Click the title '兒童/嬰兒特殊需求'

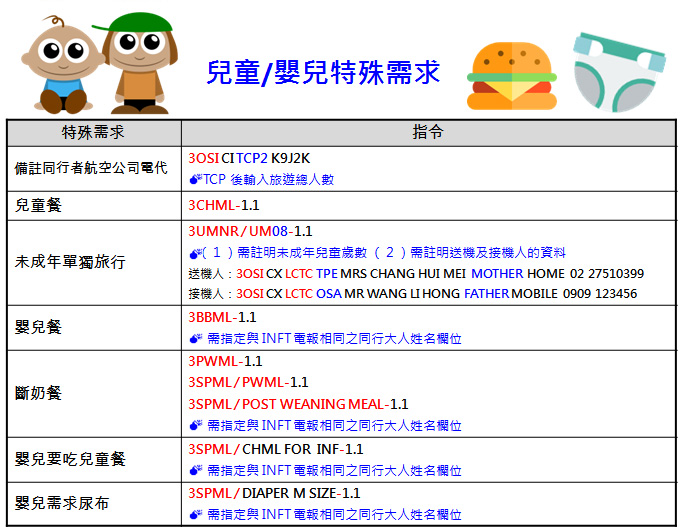(323, 72)
